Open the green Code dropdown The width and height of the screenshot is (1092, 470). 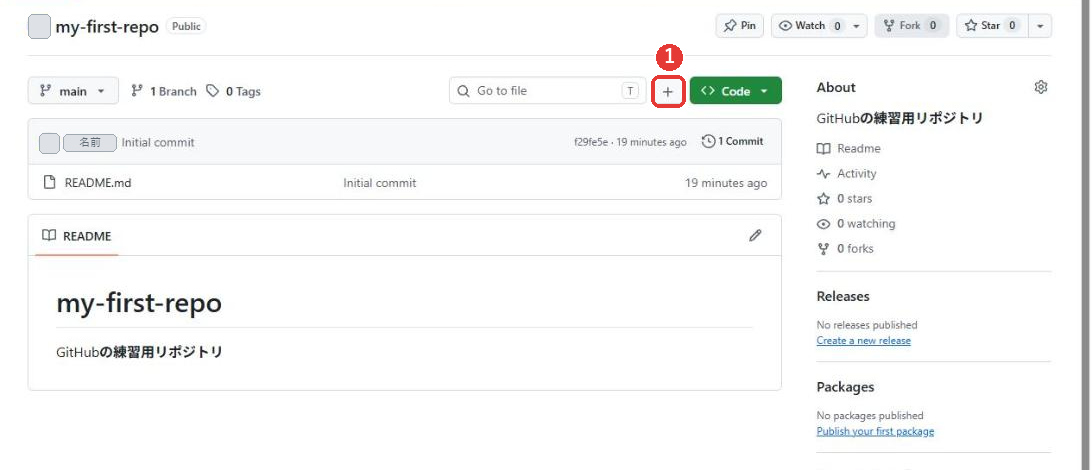(735, 91)
